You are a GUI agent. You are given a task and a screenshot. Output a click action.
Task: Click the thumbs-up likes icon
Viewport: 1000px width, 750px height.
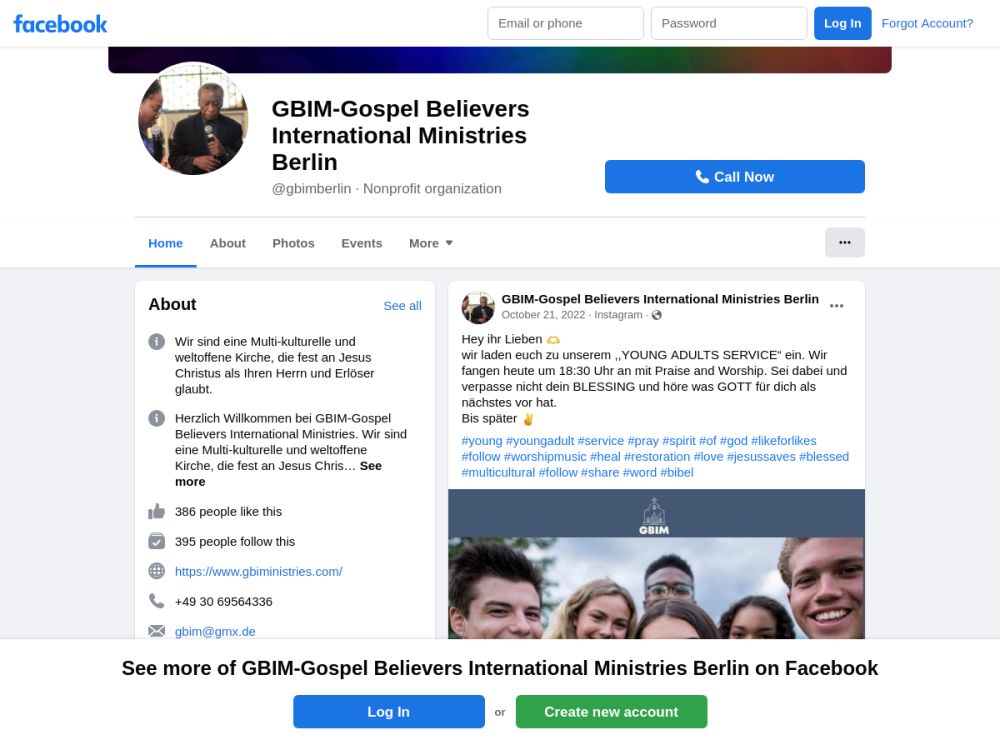[x=157, y=511]
